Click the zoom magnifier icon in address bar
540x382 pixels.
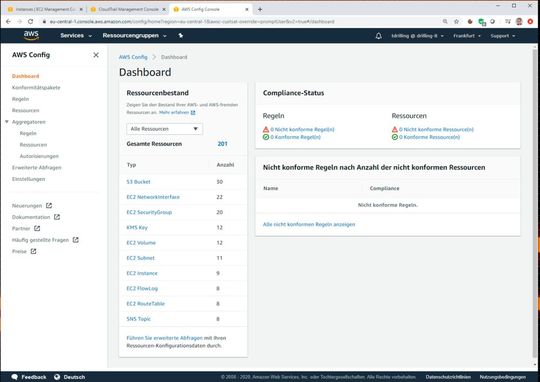click(445, 21)
